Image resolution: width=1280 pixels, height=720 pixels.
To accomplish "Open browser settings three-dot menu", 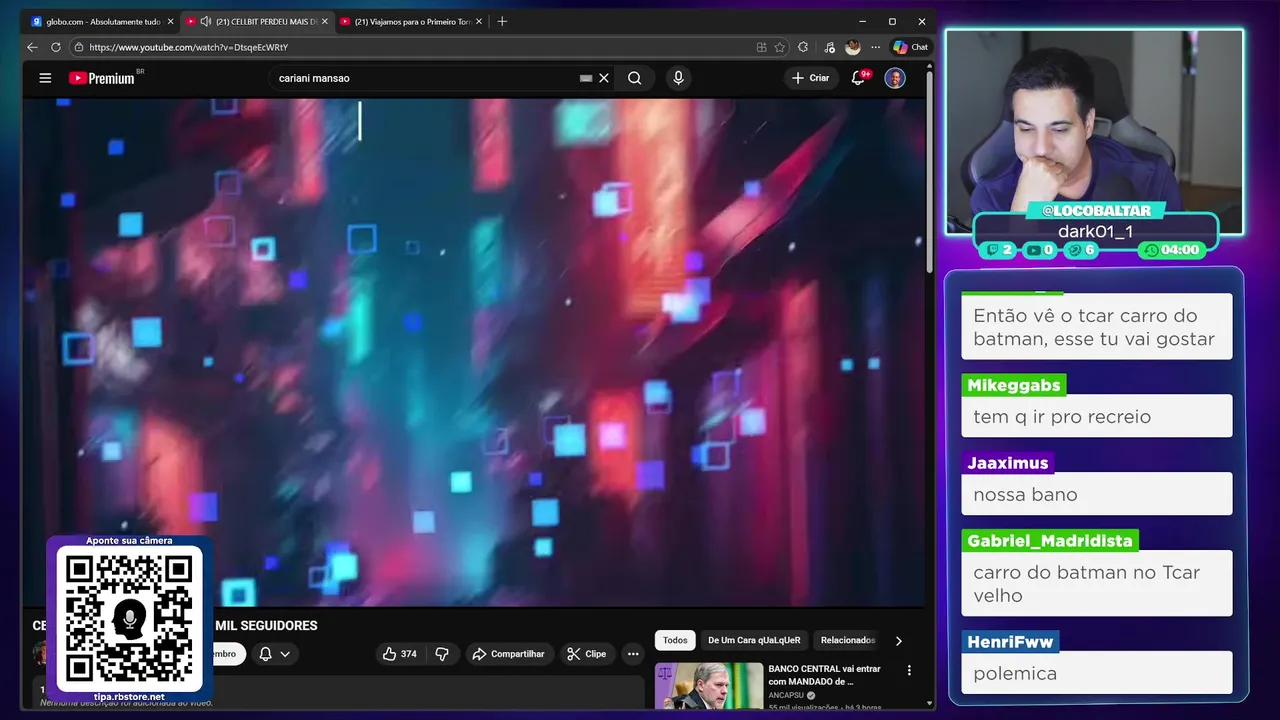I will 876,47.
